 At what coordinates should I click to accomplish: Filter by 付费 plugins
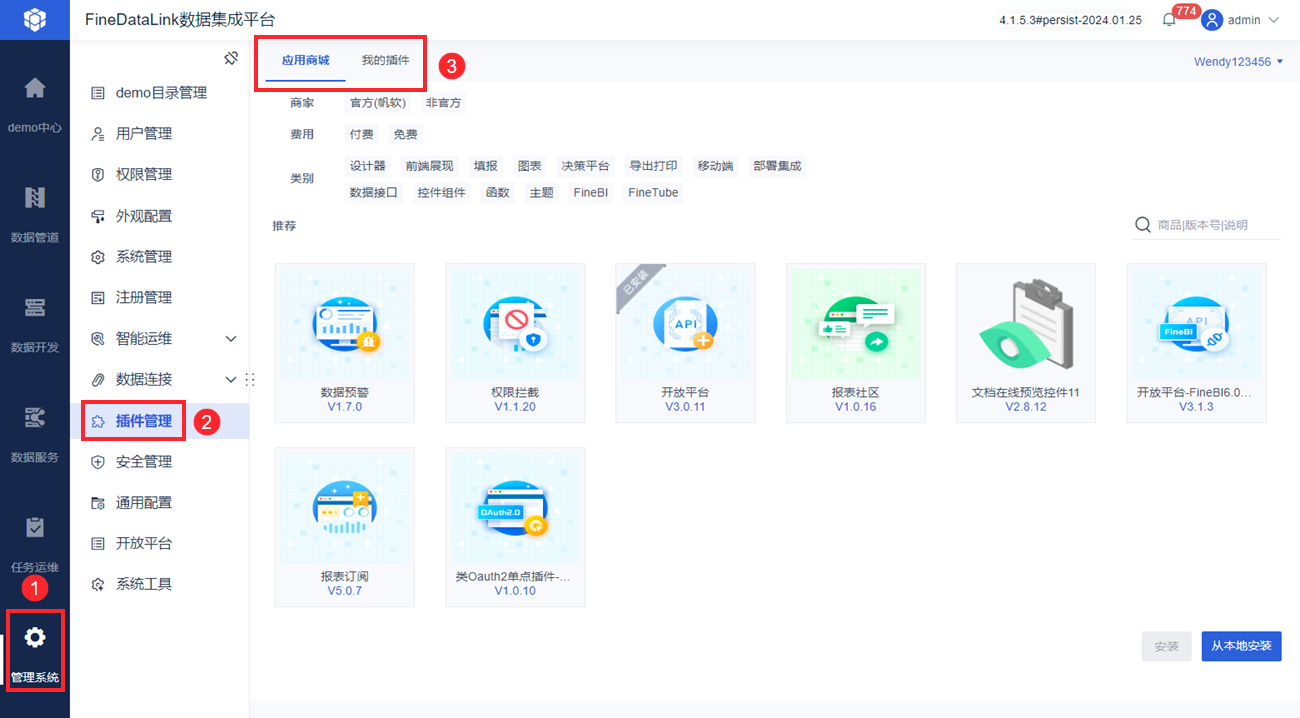[x=361, y=134]
